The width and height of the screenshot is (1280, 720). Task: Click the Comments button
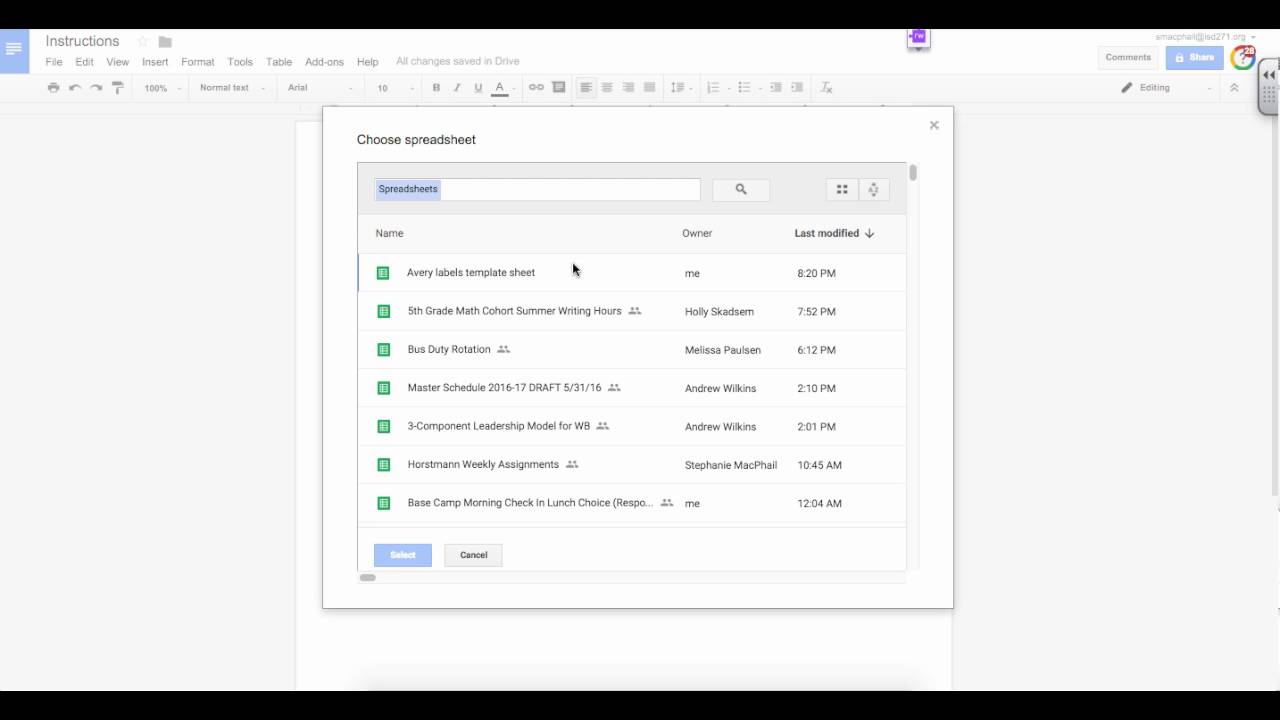pyautogui.click(x=1128, y=57)
